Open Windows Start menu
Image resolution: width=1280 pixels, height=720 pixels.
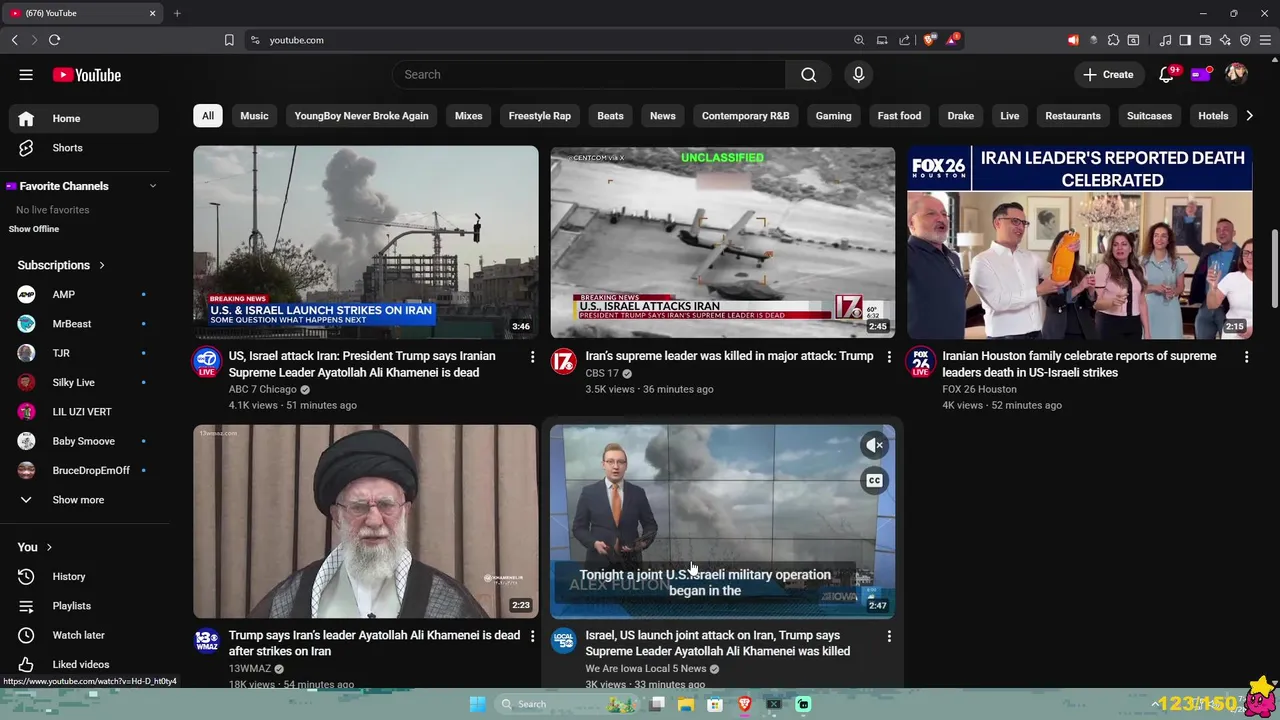478,704
